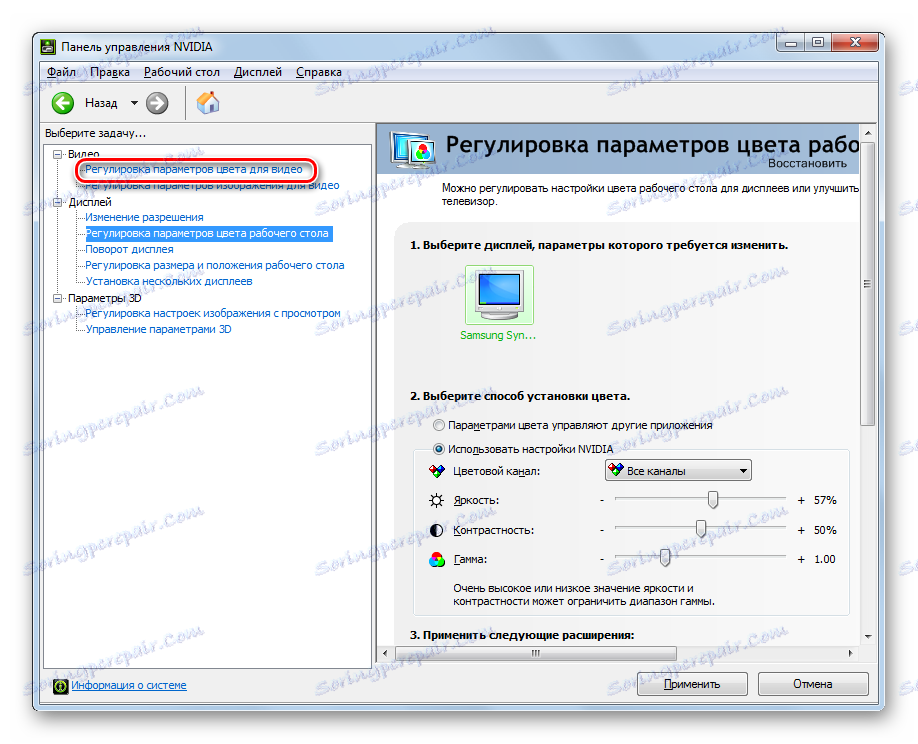Click the green Back arrow icon
The height and width of the screenshot is (744, 918).
tap(63, 103)
